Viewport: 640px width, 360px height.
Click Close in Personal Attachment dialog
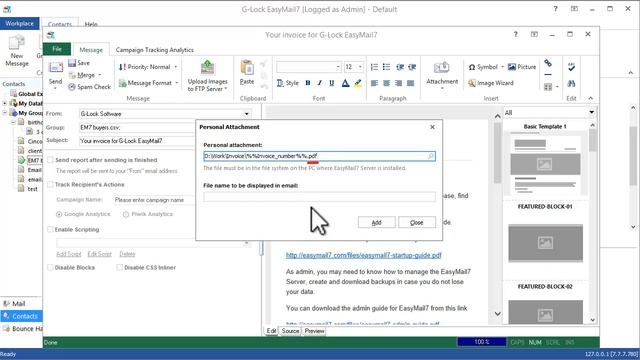pos(417,222)
